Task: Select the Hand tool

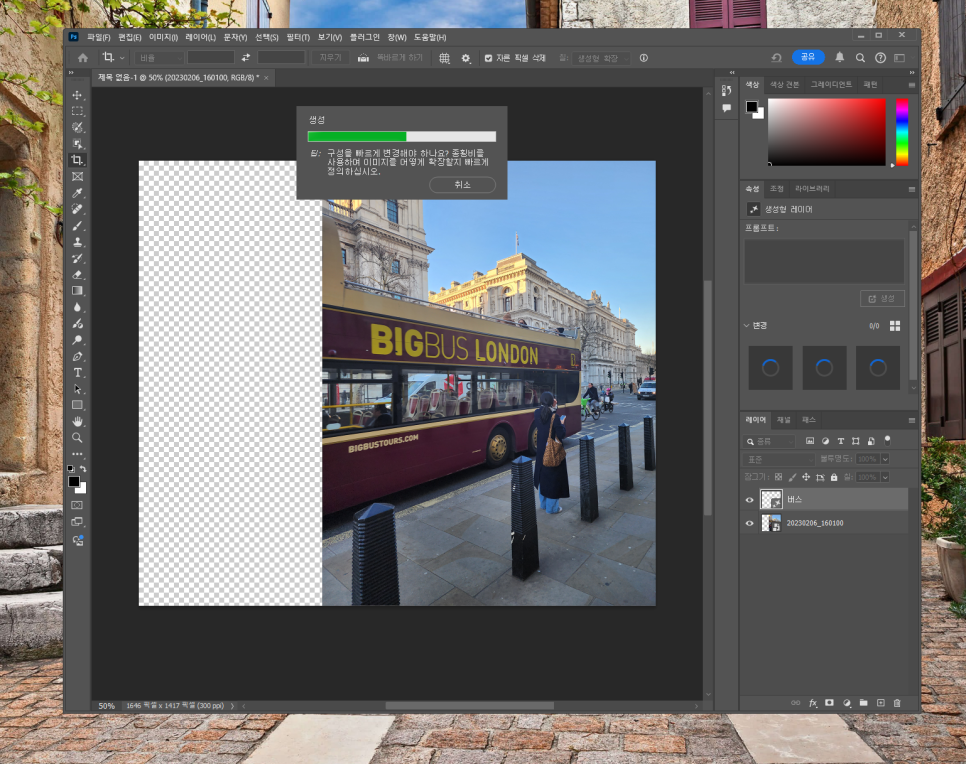Action: (x=77, y=421)
